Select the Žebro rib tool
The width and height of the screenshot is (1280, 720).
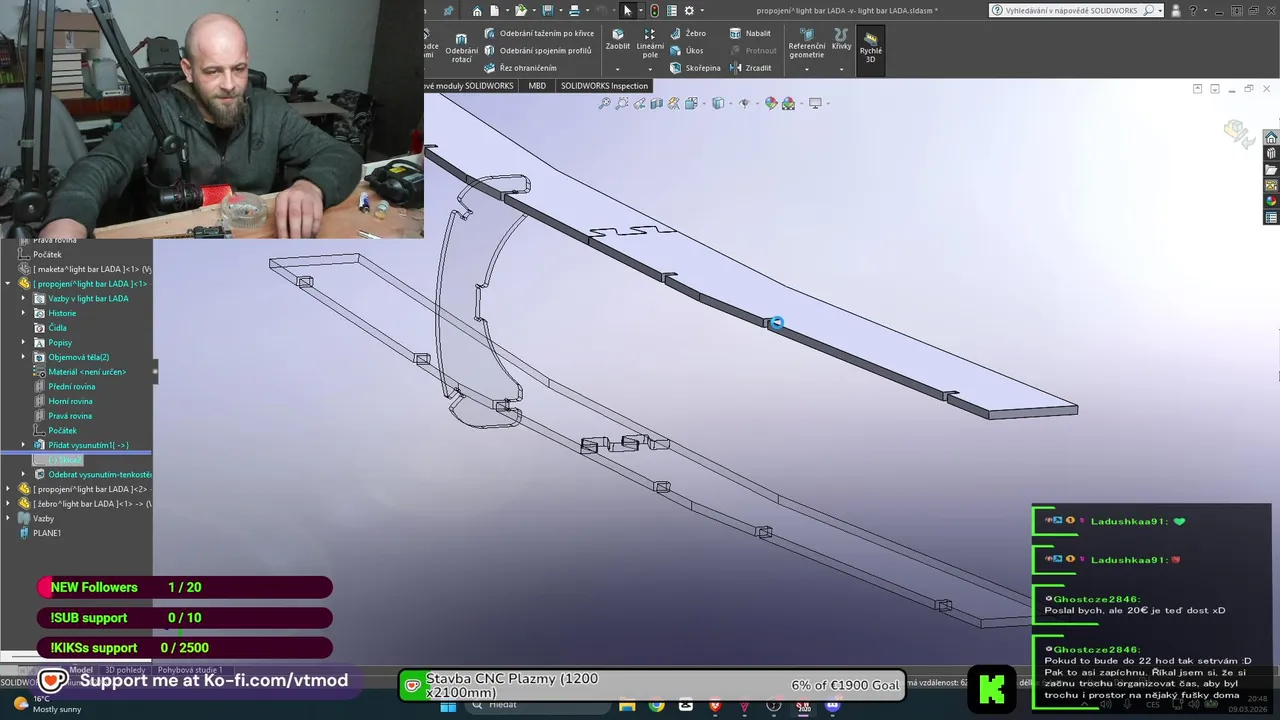click(x=688, y=33)
